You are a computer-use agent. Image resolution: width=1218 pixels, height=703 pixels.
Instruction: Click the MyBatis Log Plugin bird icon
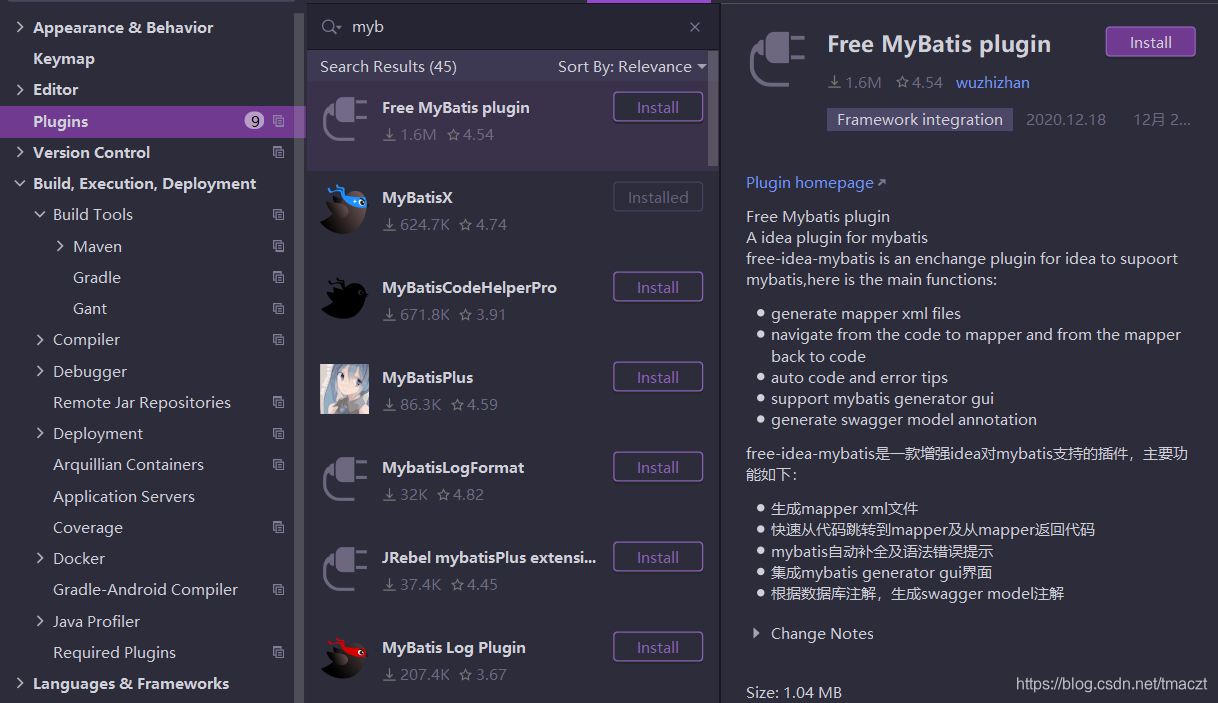tap(344, 659)
